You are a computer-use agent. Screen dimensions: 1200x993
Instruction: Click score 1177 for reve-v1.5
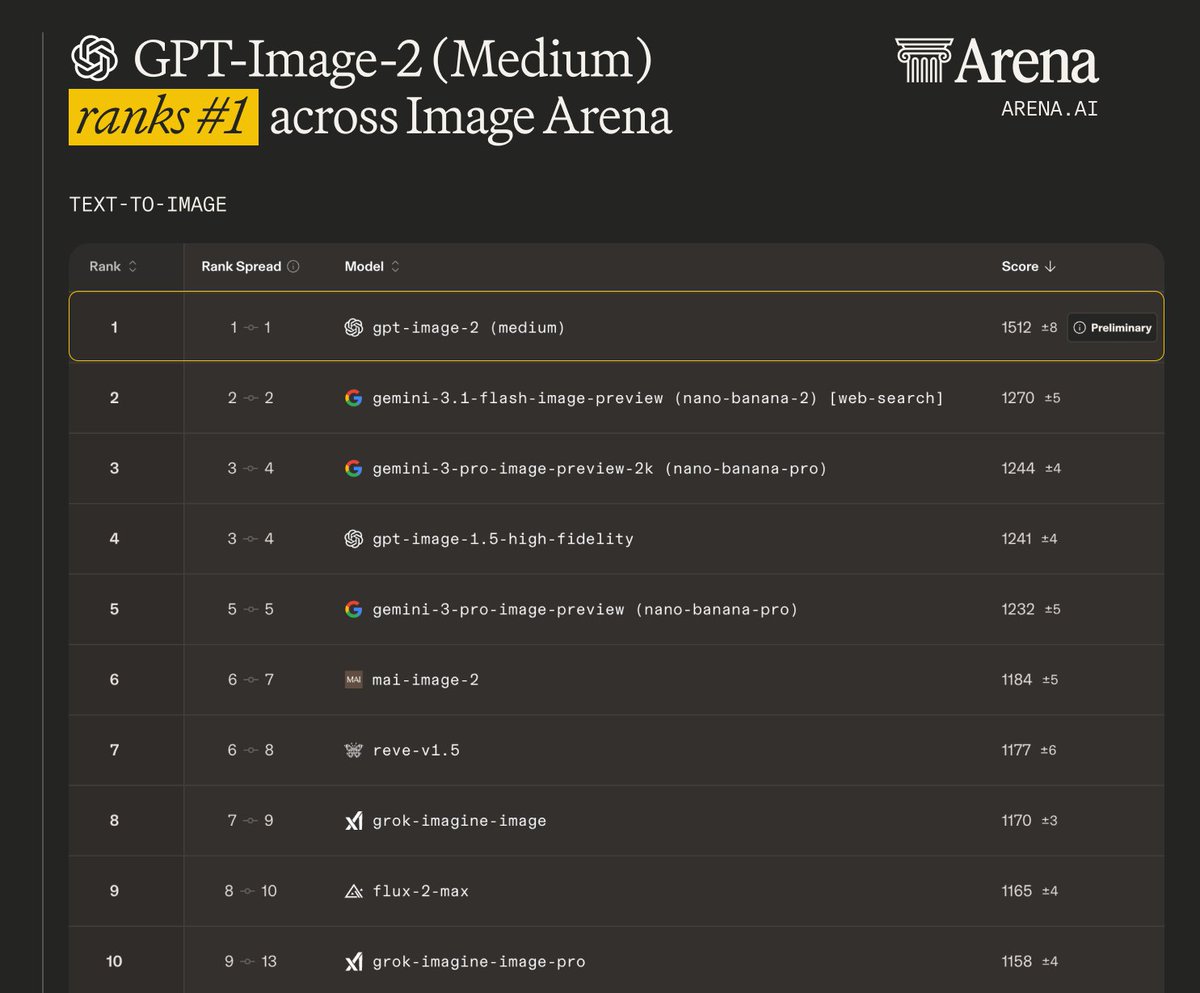tap(1016, 750)
